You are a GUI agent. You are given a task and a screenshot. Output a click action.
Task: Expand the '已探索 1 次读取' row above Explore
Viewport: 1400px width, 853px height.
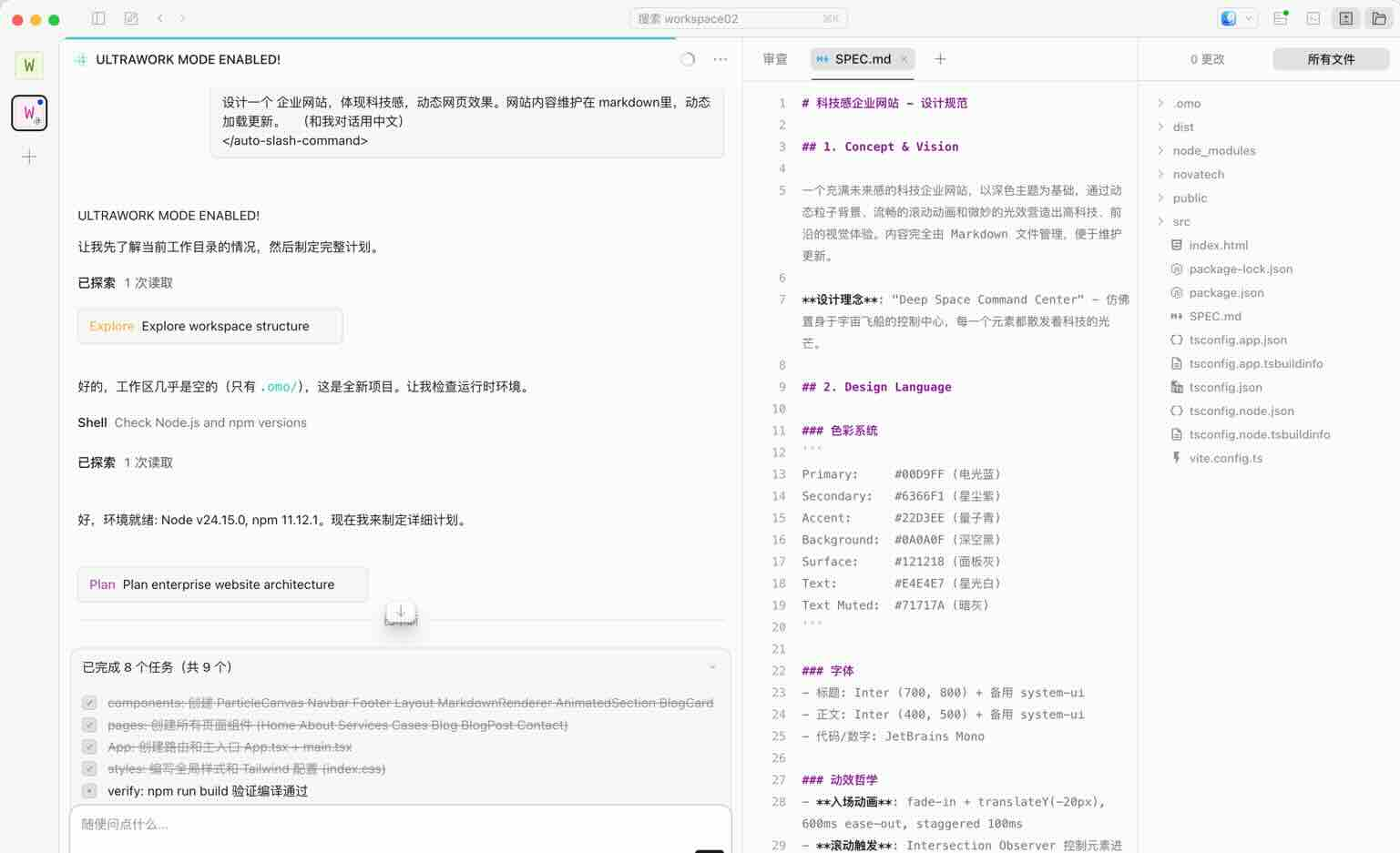click(125, 283)
